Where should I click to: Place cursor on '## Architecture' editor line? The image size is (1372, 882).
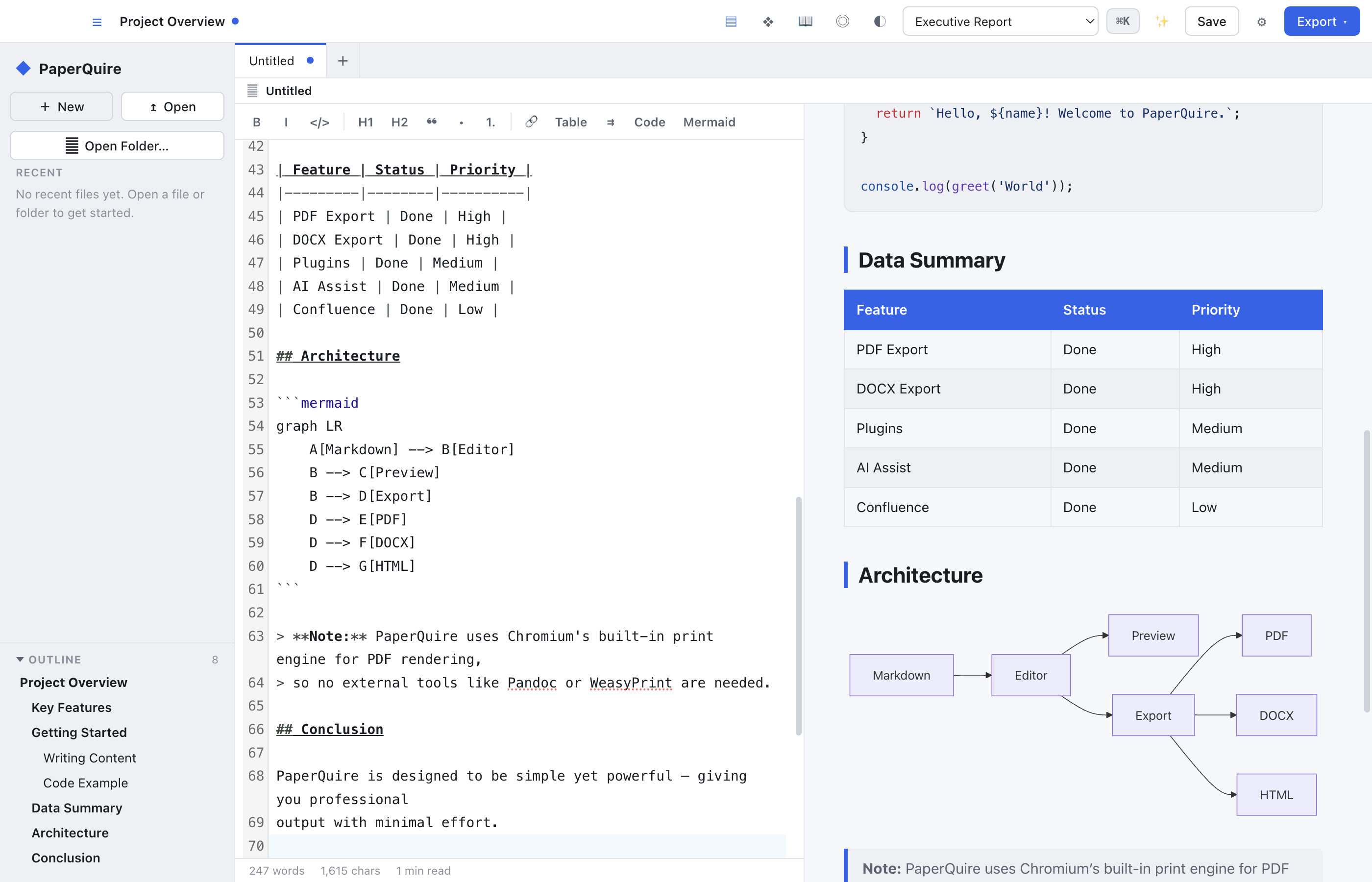(338, 356)
